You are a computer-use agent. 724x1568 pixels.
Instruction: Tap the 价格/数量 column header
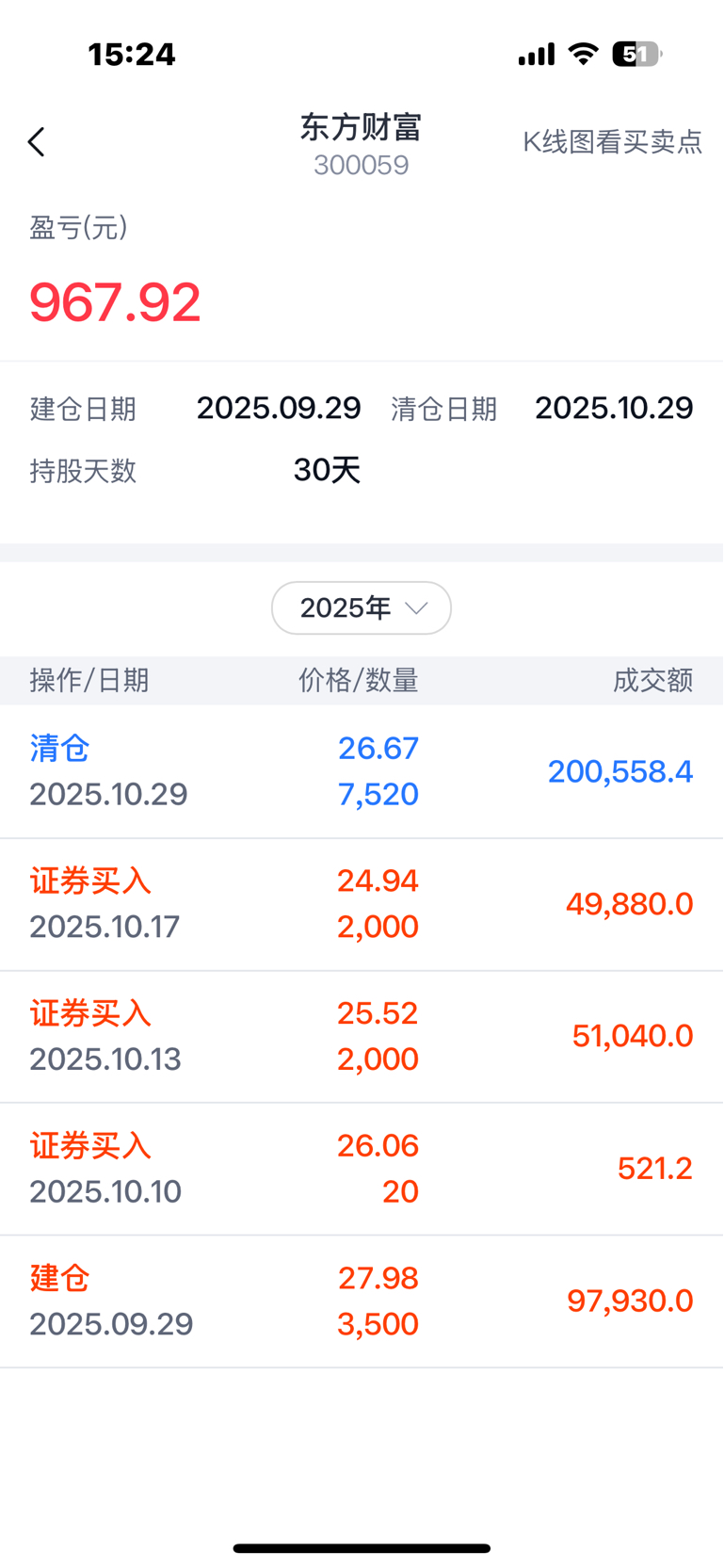[359, 680]
